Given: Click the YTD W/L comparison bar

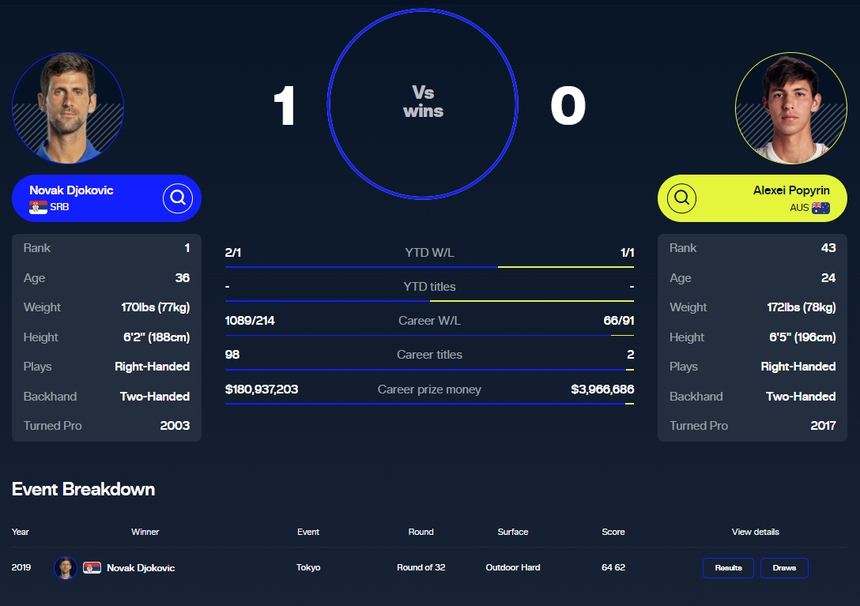Looking at the screenshot, I should tap(429, 267).
